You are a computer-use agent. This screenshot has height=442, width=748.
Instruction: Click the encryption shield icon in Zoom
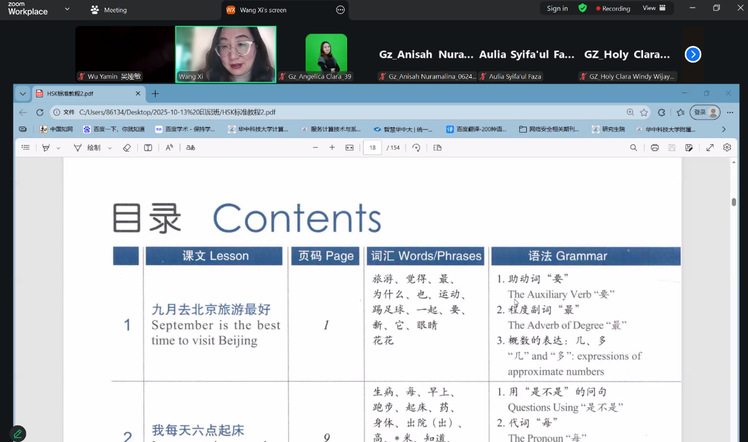(582, 8)
